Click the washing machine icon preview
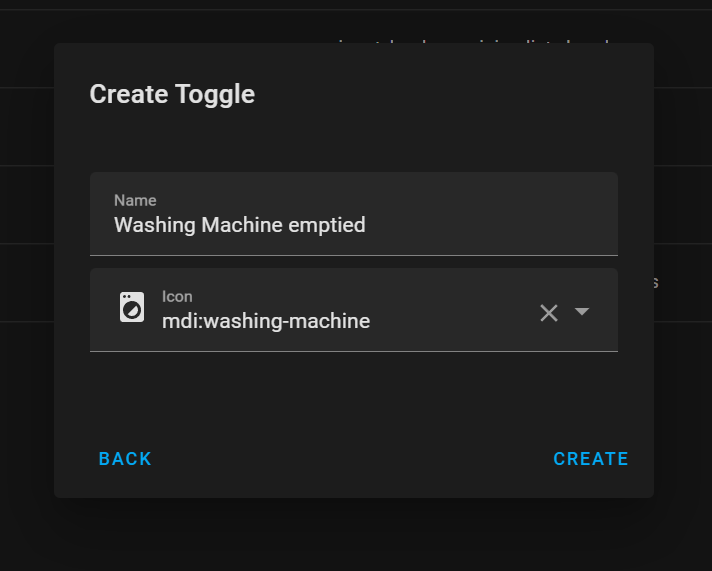The image size is (712, 571). [132, 308]
